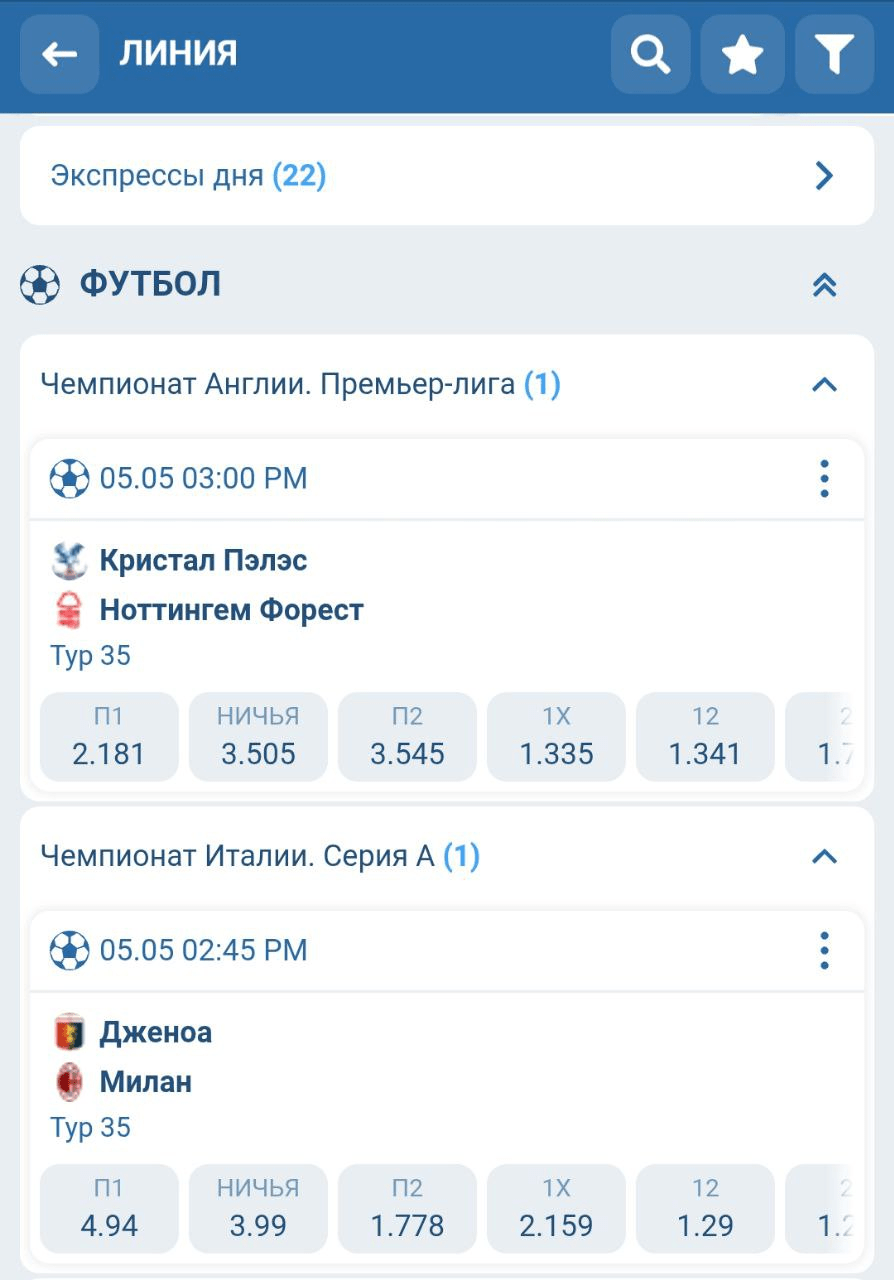This screenshot has width=894, height=1280.
Task: Select П1 odds 2.181 for Crystal Palace
Action: [109, 736]
